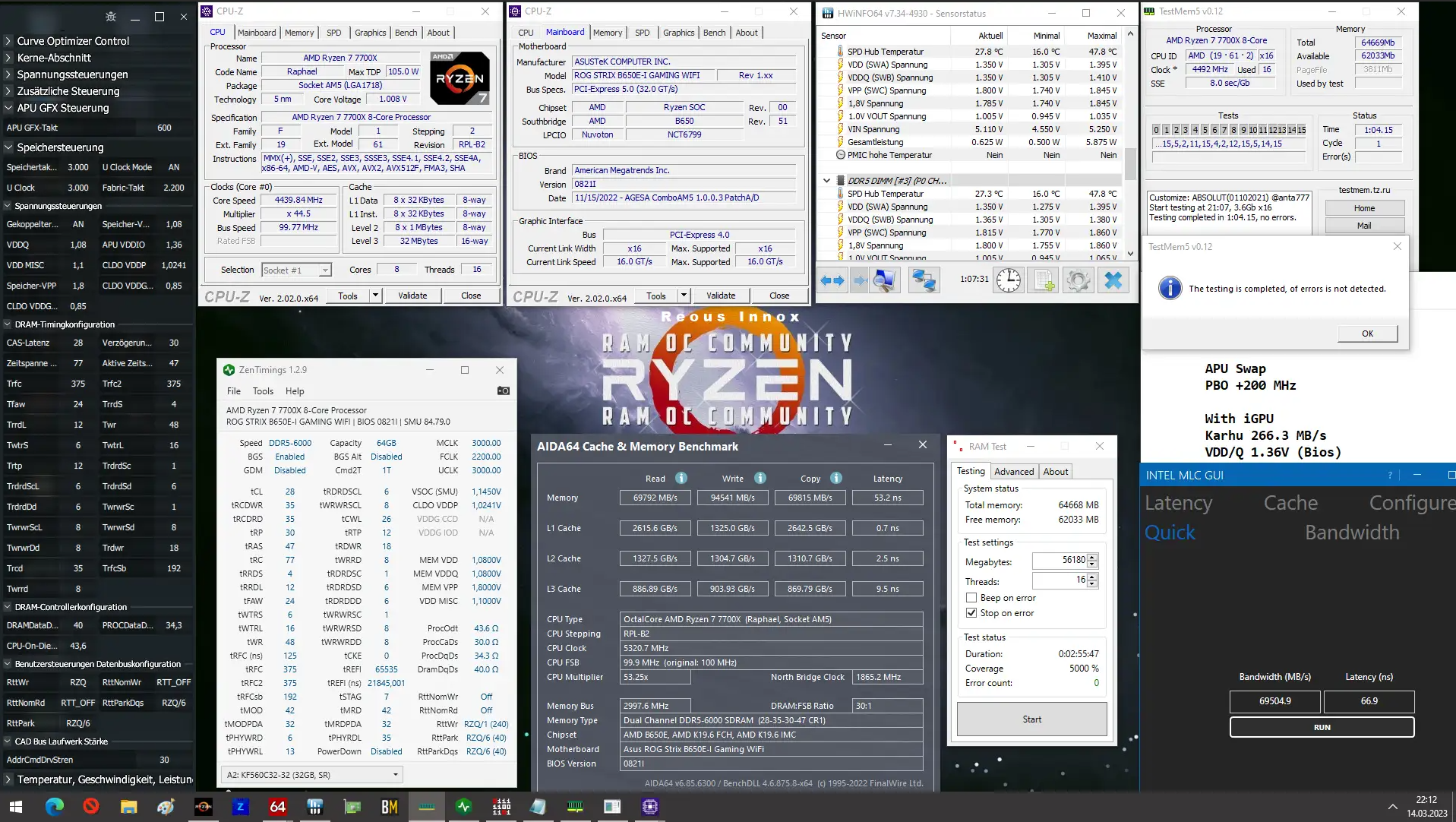
Task: Open ZenTimings green pulse taskbar icon
Action: 463,807
